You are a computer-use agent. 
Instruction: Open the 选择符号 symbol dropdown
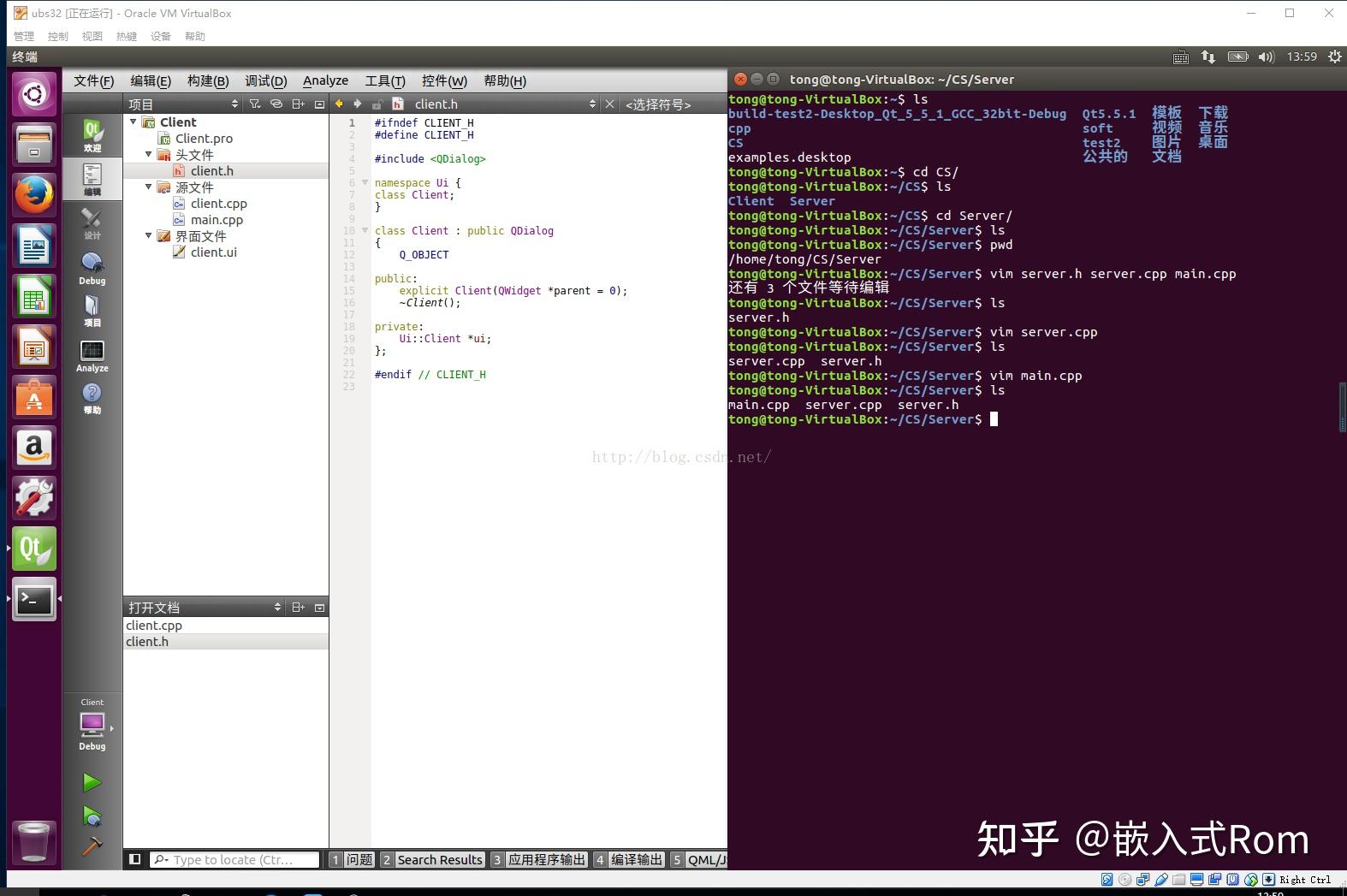click(658, 104)
